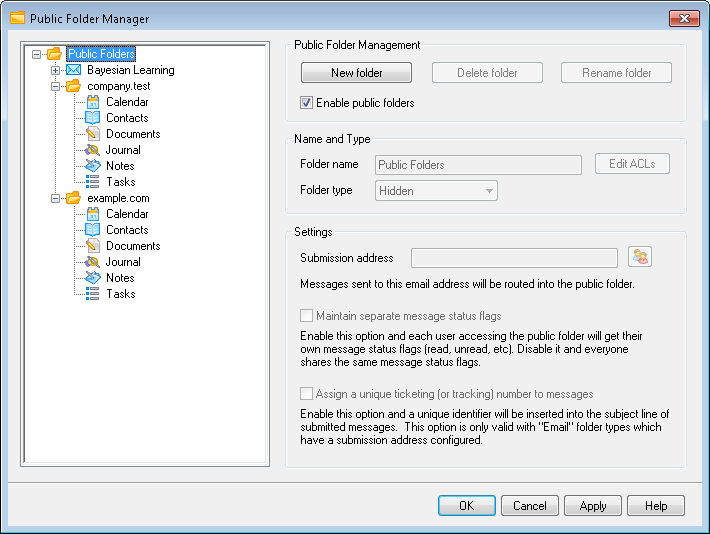The height and width of the screenshot is (534, 710).
Task: Click the address picker icon beside Submission address
Action: 640,258
